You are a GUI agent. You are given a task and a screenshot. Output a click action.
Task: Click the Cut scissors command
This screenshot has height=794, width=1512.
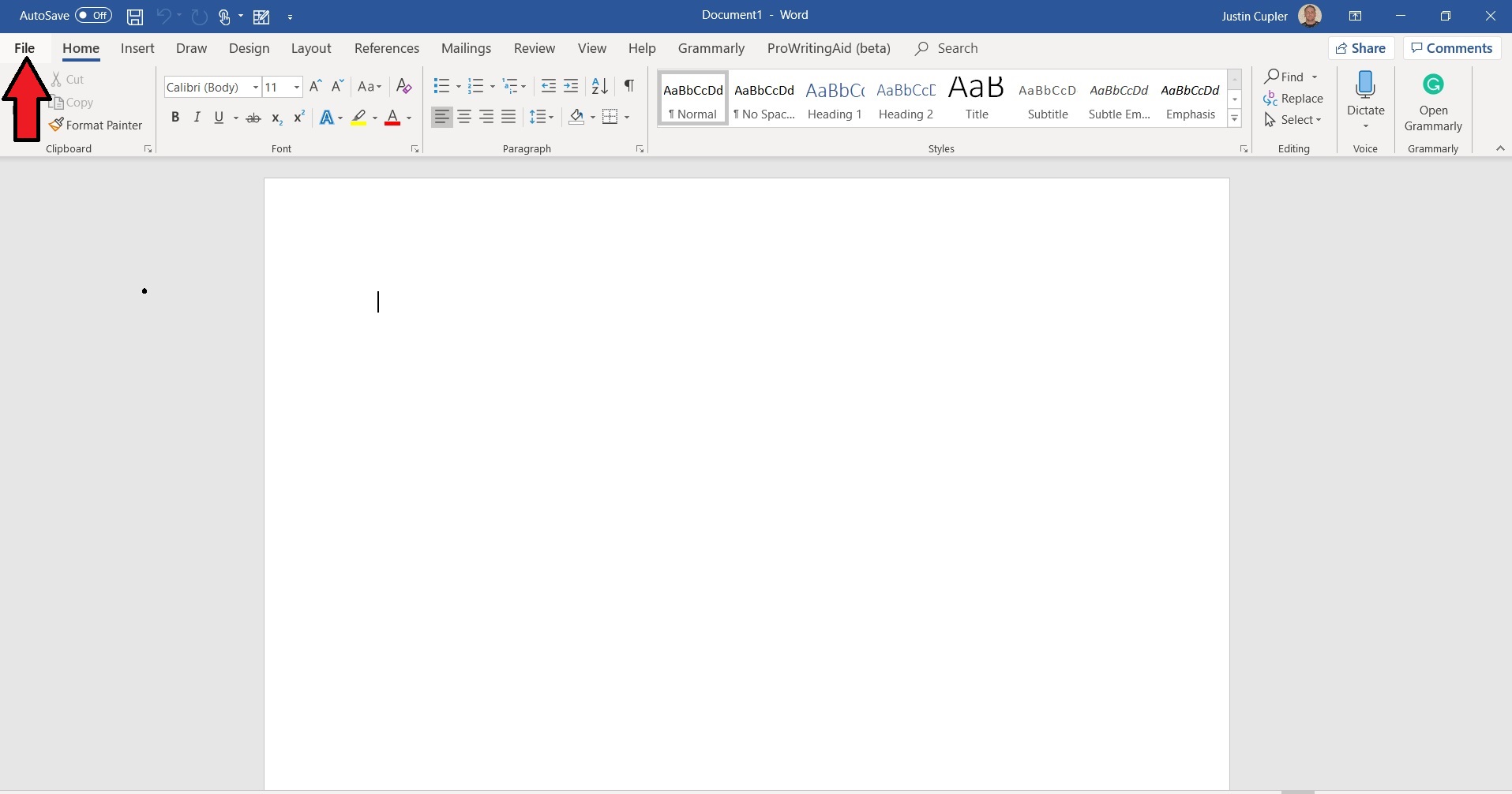[x=68, y=79]
